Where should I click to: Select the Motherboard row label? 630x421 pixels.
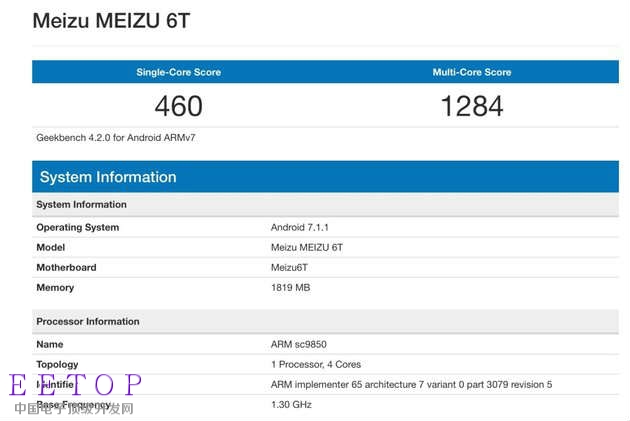[x=66, y=268]
